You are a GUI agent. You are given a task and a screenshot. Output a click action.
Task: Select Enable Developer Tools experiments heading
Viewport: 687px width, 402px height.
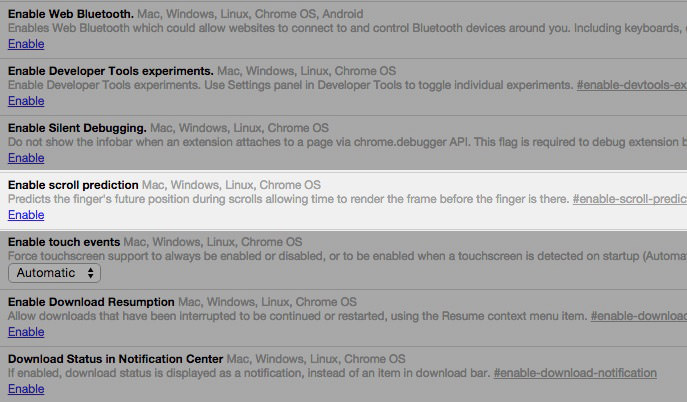[110, 71]
